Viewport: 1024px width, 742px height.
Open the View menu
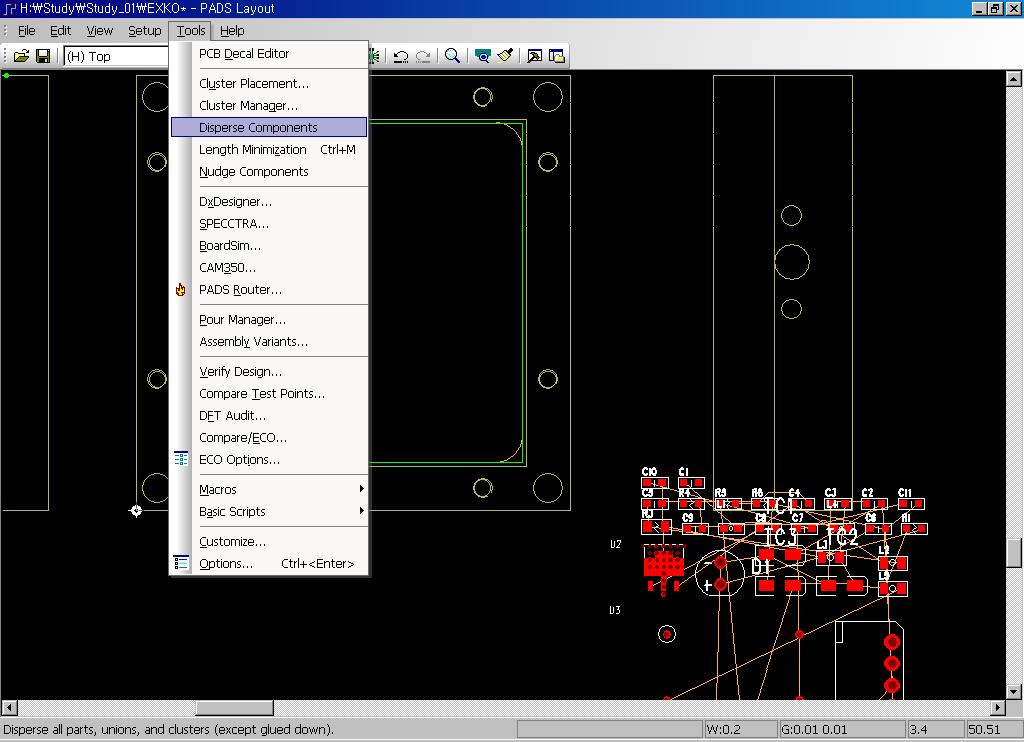(x=99, y=31)
